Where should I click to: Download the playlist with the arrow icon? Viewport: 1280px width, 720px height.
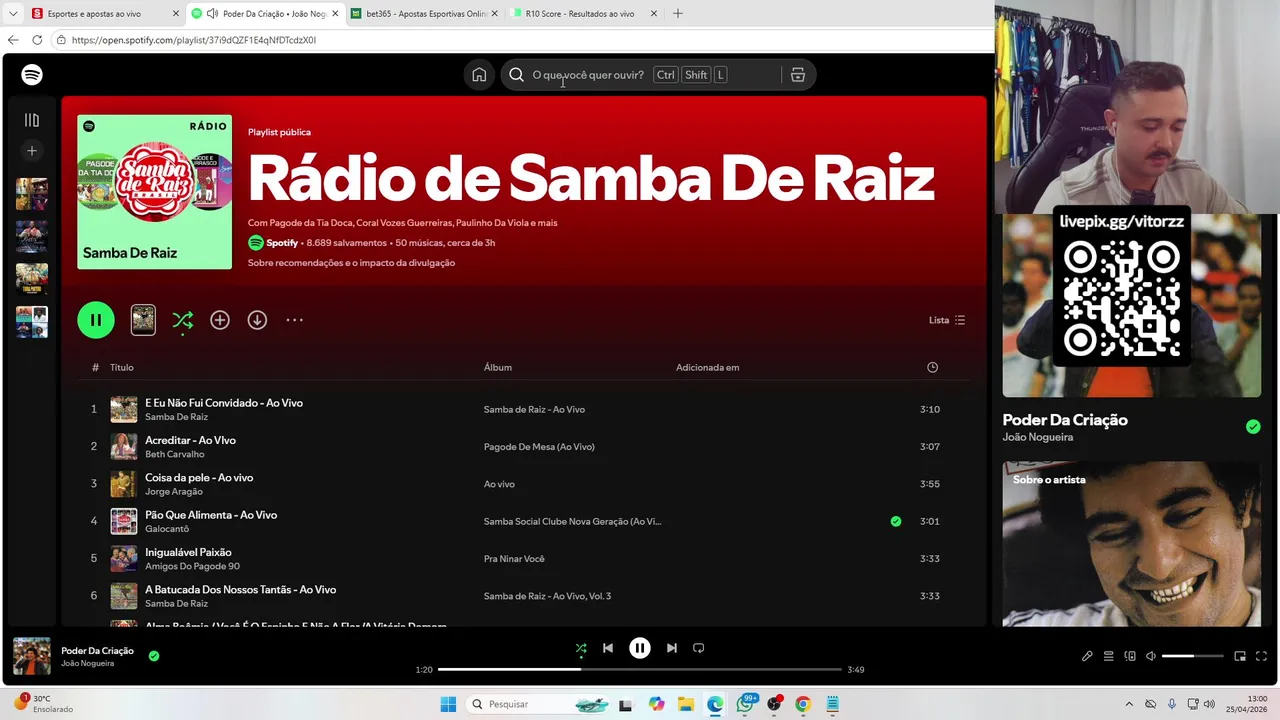tap(257, 320)
